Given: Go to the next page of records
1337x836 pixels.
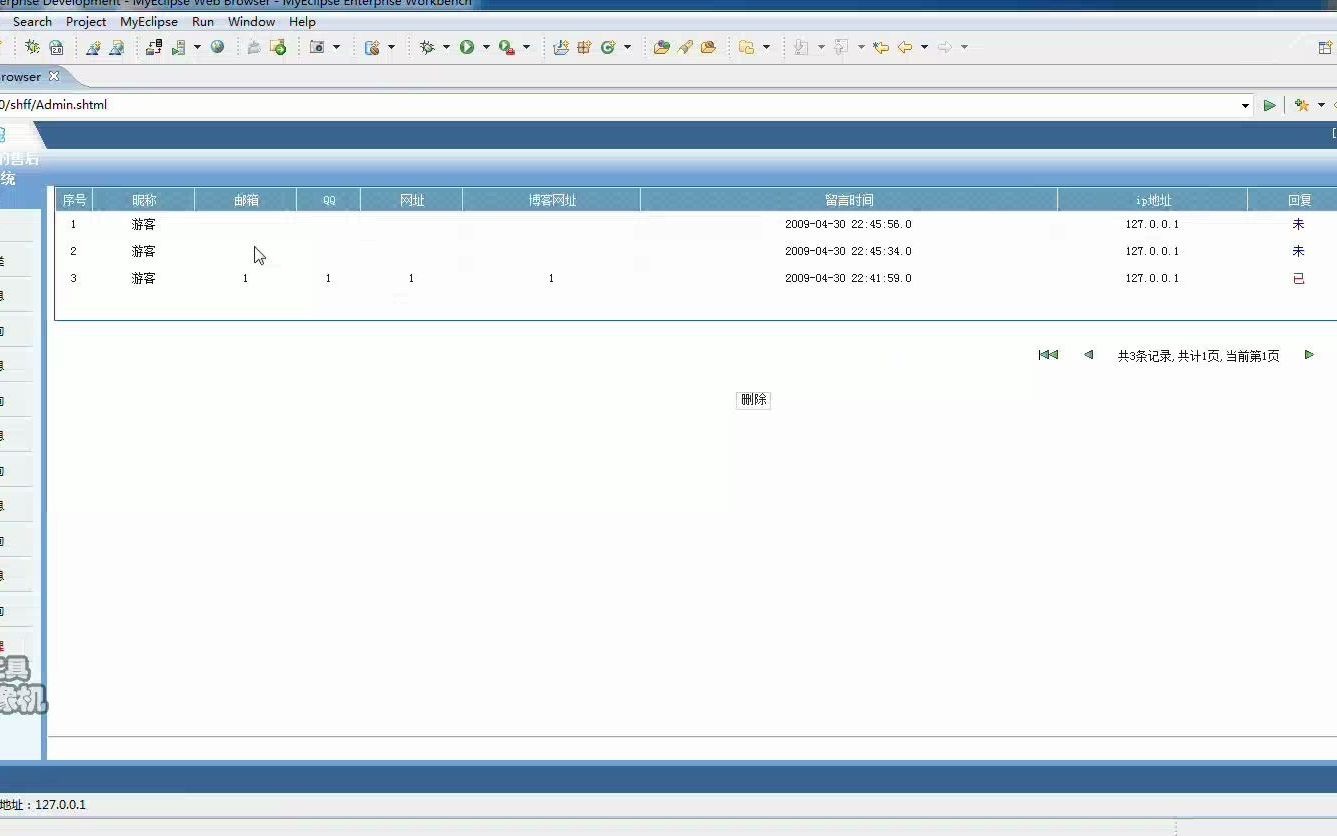Looking at the screenshot, I should 1309,355.
